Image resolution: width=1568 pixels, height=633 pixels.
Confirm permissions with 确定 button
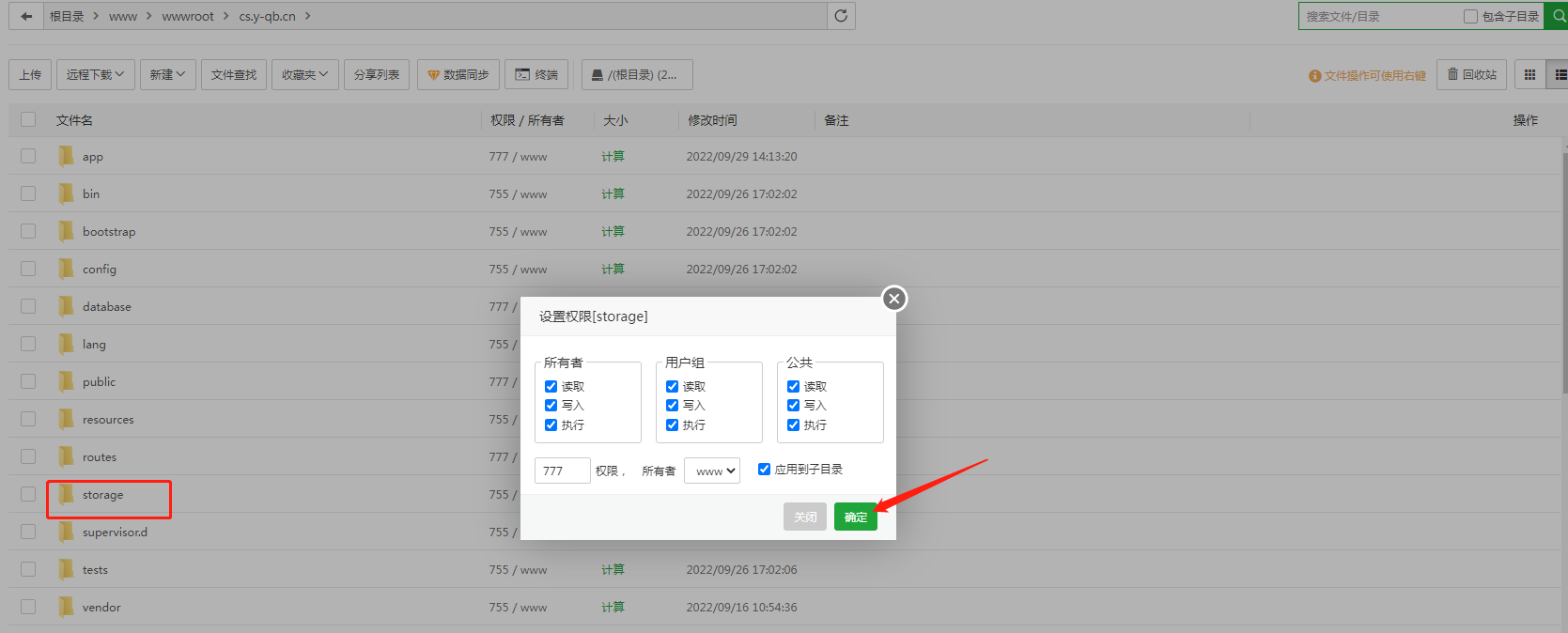pyautogui.click(x=856, y=517)
